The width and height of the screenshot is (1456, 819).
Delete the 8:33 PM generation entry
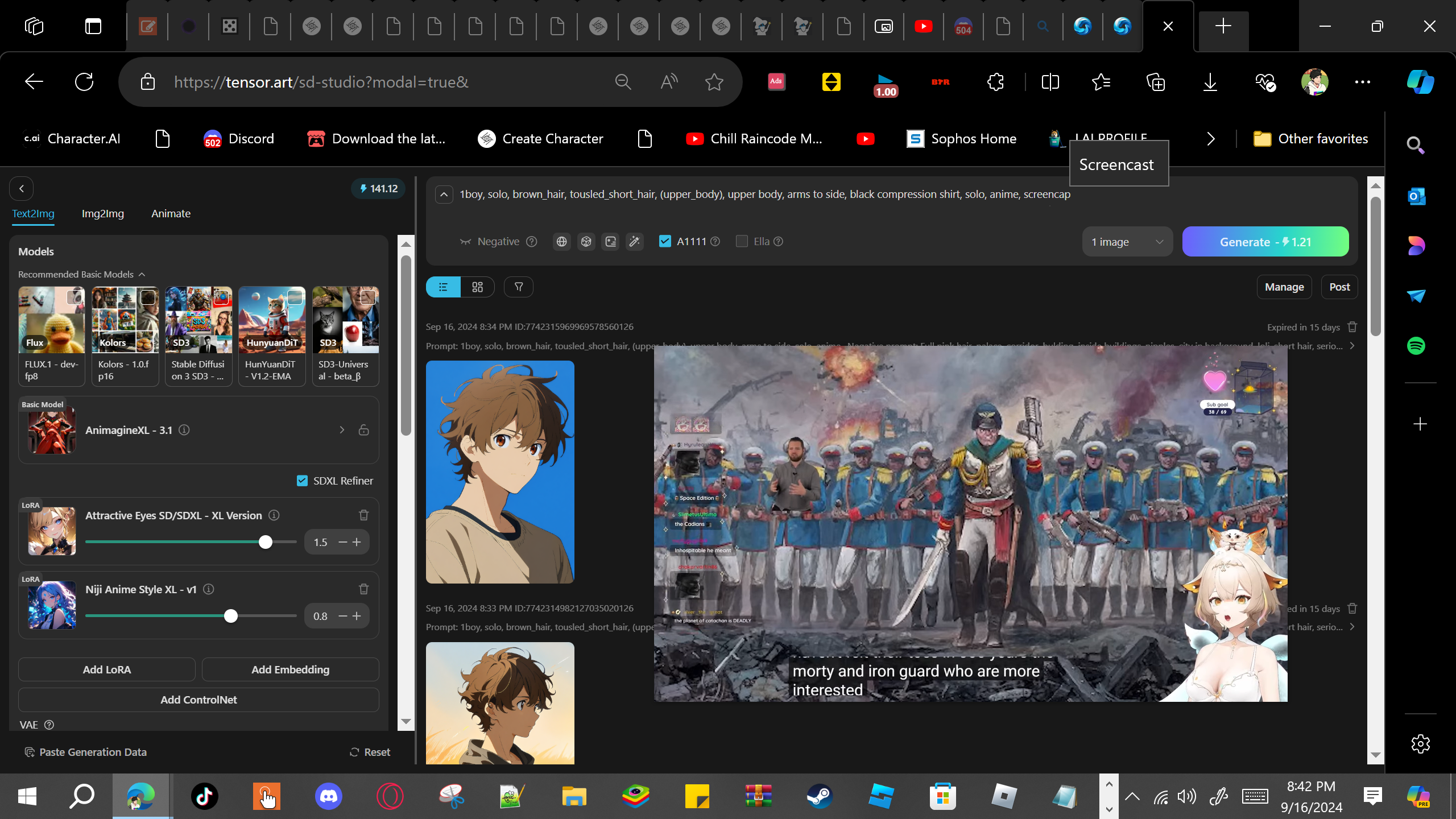(1352, 609)
